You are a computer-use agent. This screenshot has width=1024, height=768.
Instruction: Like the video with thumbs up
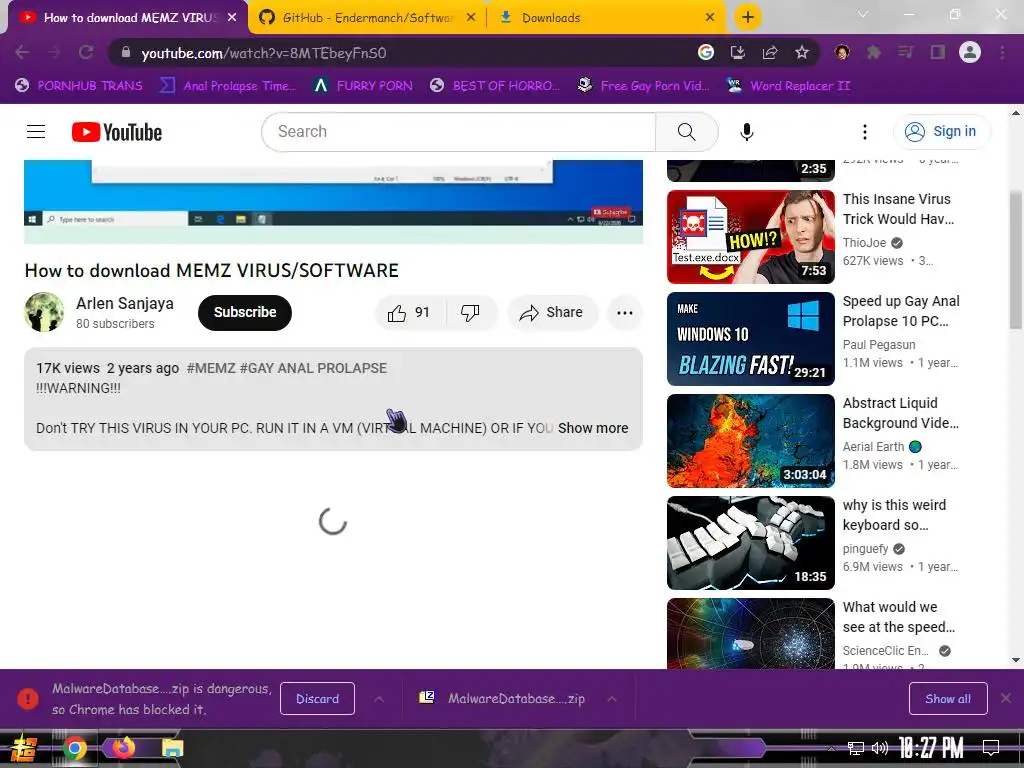pos(409,313)
